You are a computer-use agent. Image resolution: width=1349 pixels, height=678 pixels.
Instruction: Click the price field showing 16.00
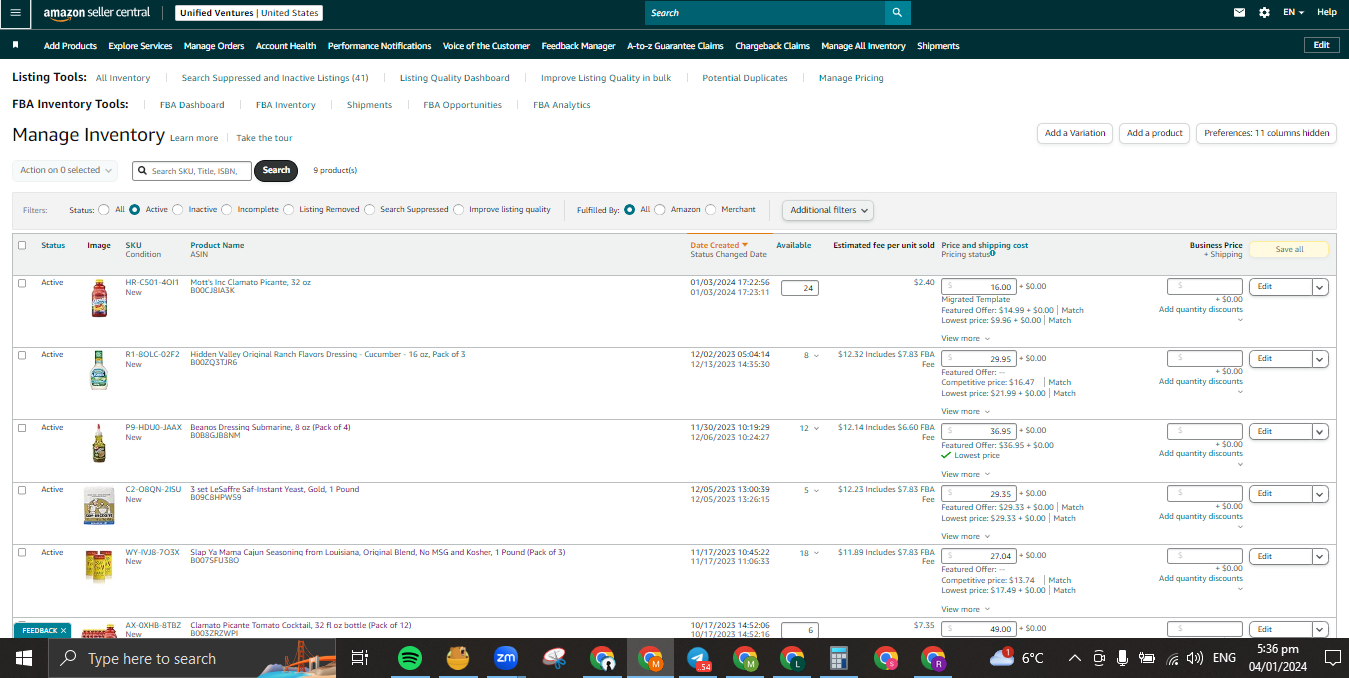pos(979,287)
